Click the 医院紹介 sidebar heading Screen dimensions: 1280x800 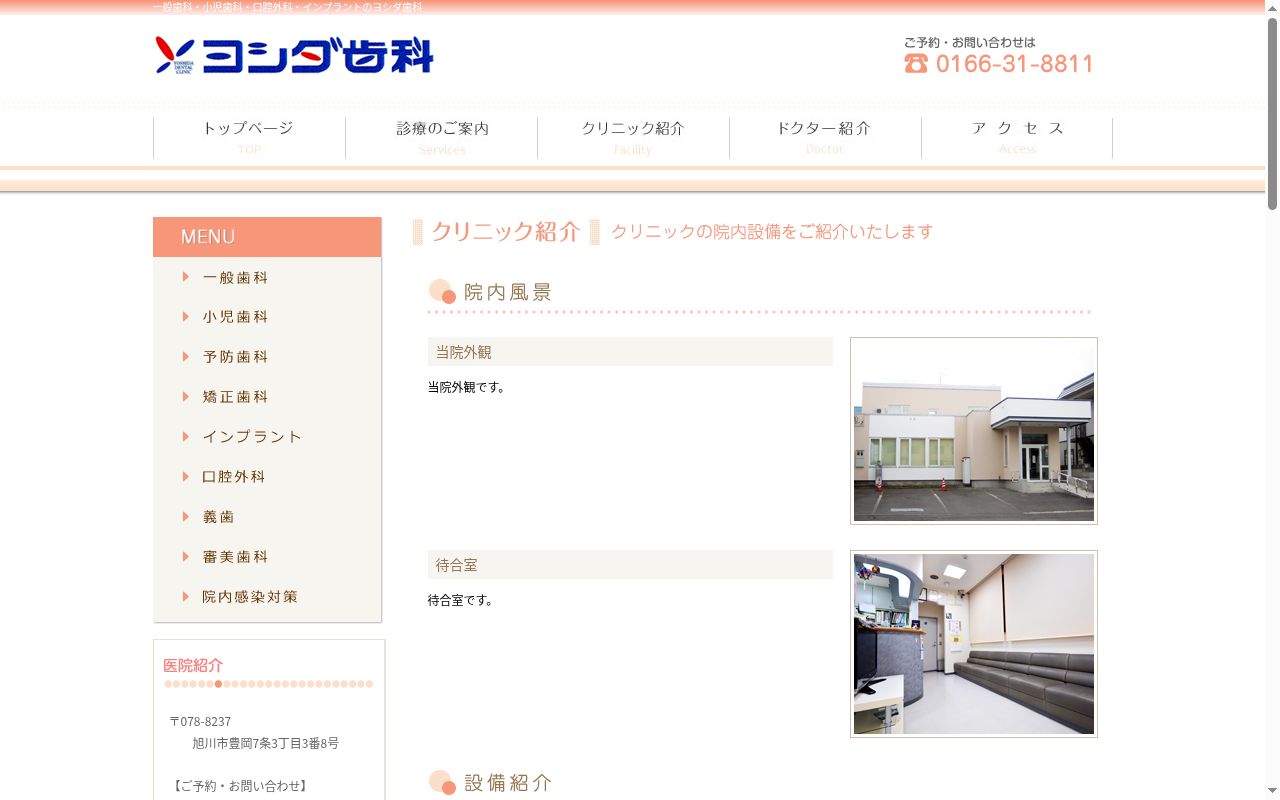pyautogui.click(x=193, y=666)
